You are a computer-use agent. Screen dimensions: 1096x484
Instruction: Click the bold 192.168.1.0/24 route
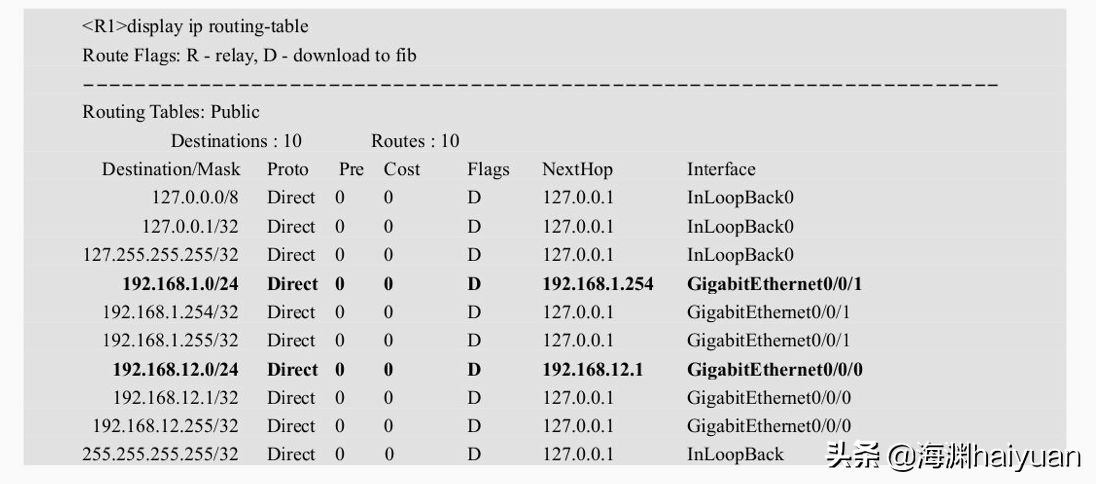click(x=181, y=284)
